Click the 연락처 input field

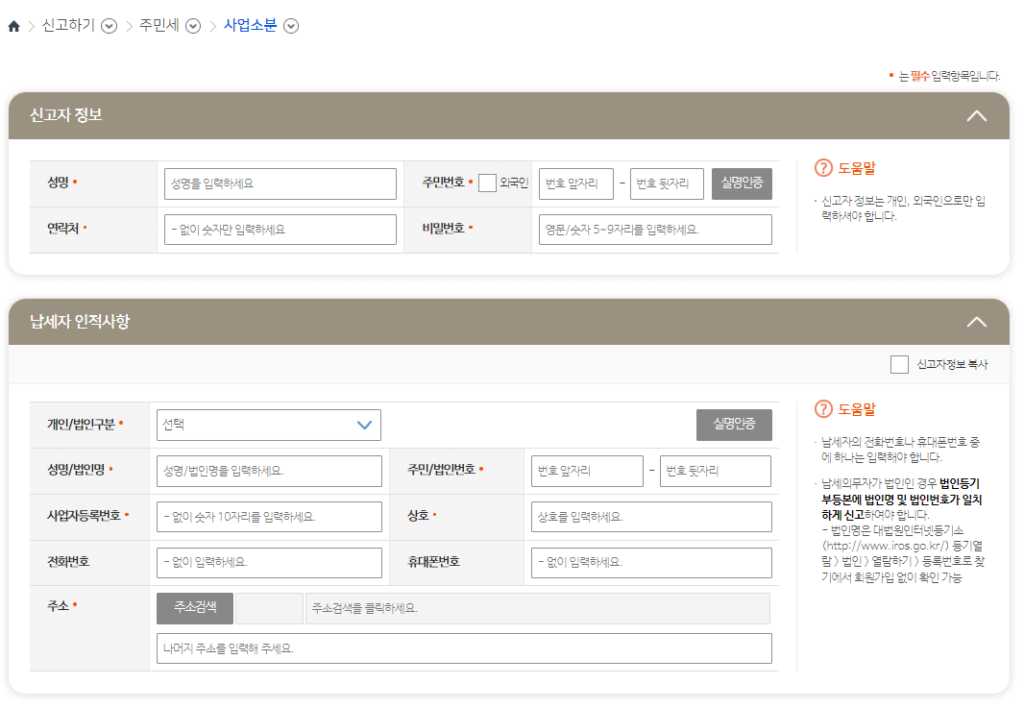coord(280,229)
